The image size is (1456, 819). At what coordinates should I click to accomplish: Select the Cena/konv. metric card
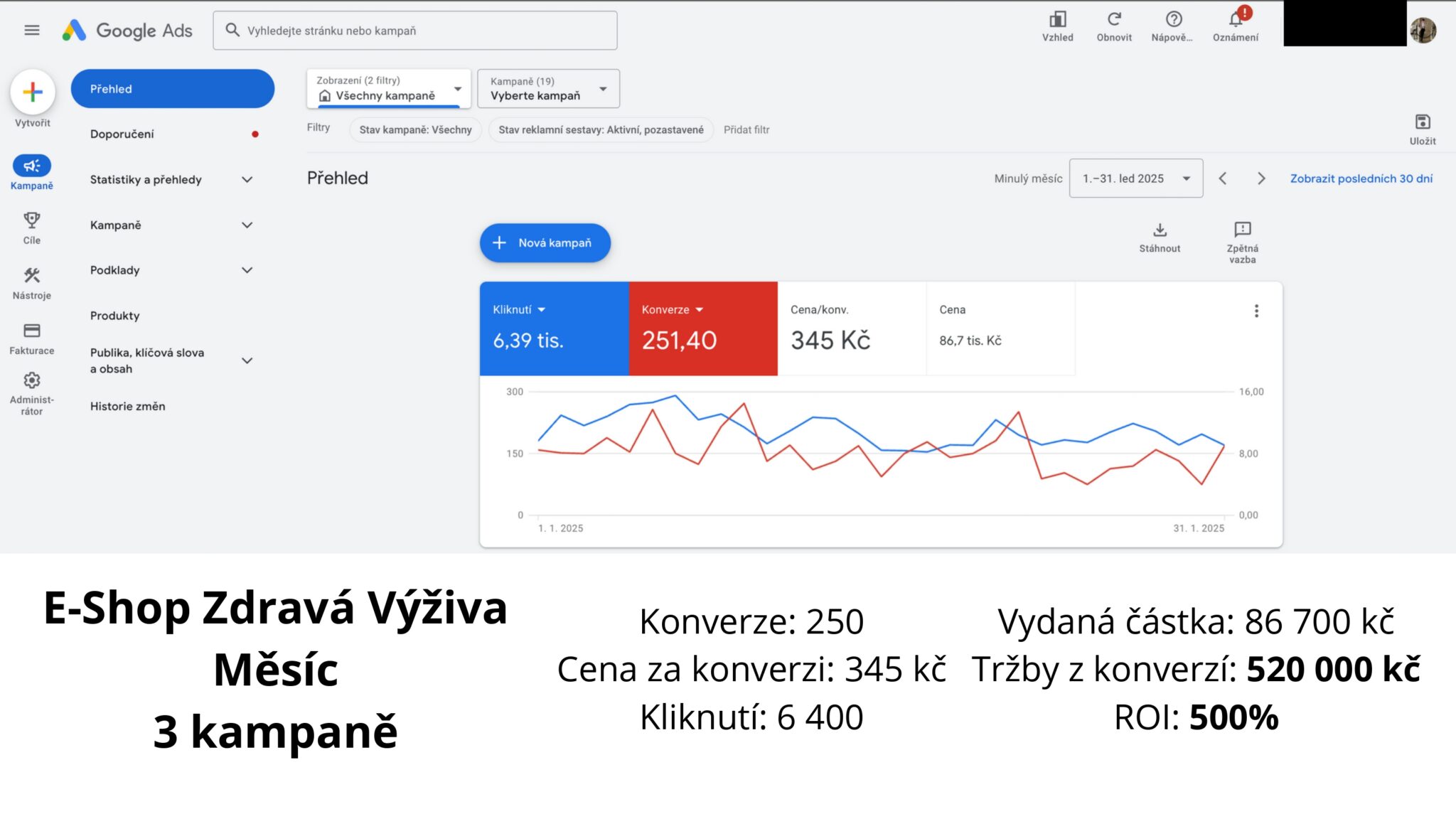[852, 328]
